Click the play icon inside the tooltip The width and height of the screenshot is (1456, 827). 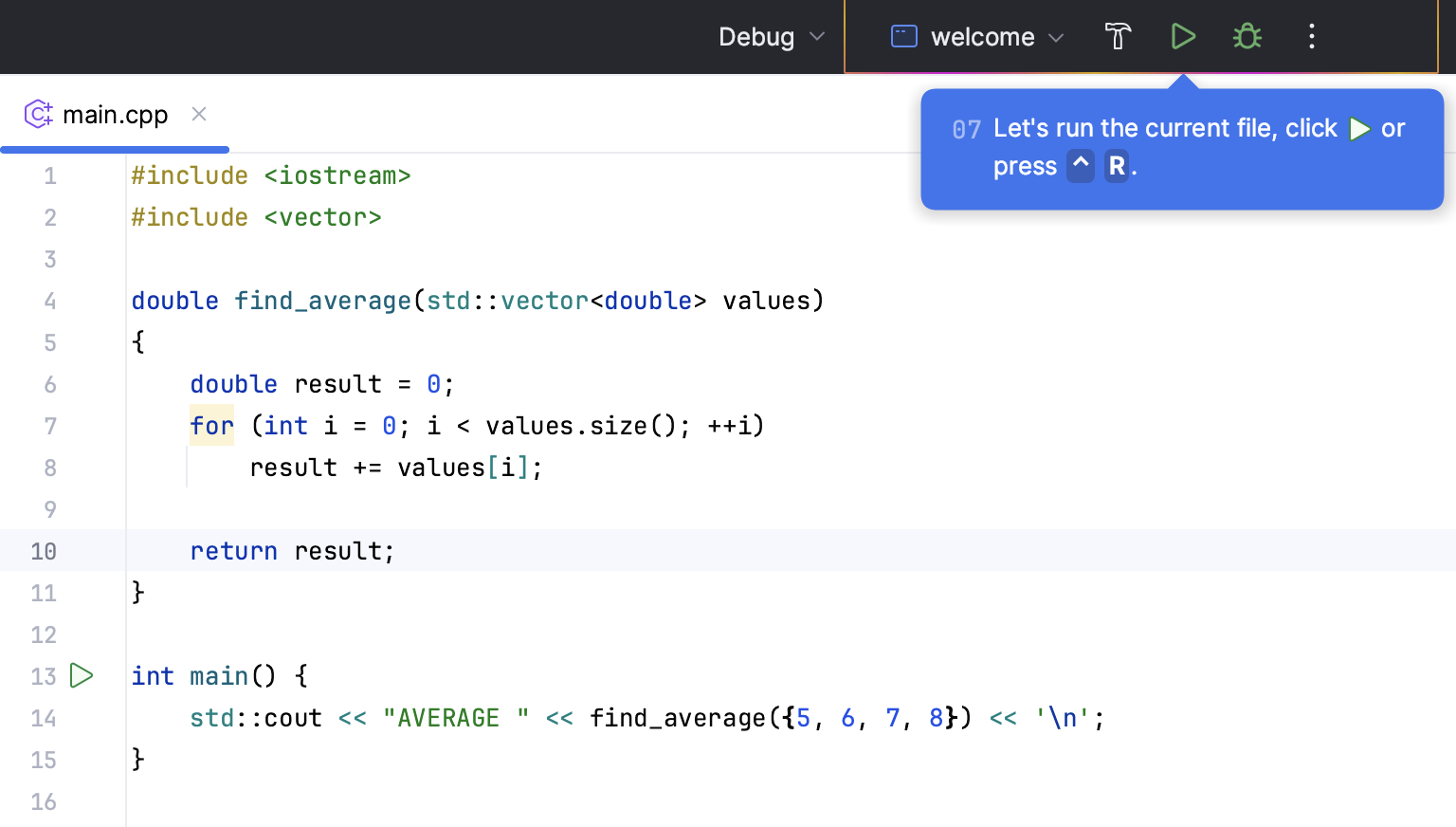(x=1359, y=129)
